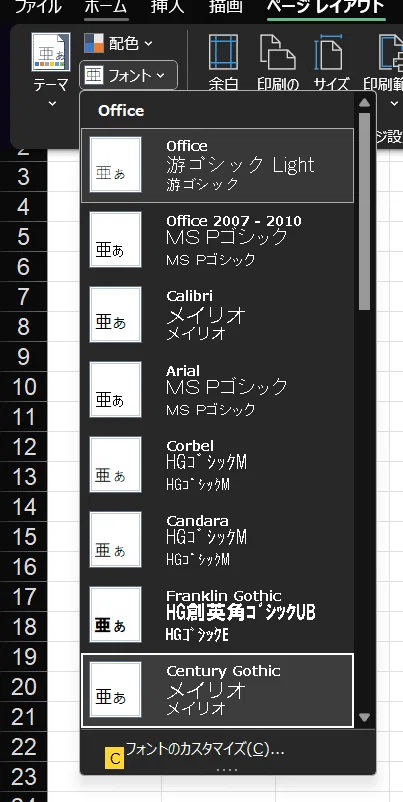Open the サイズ page size icon

(330, 52)
